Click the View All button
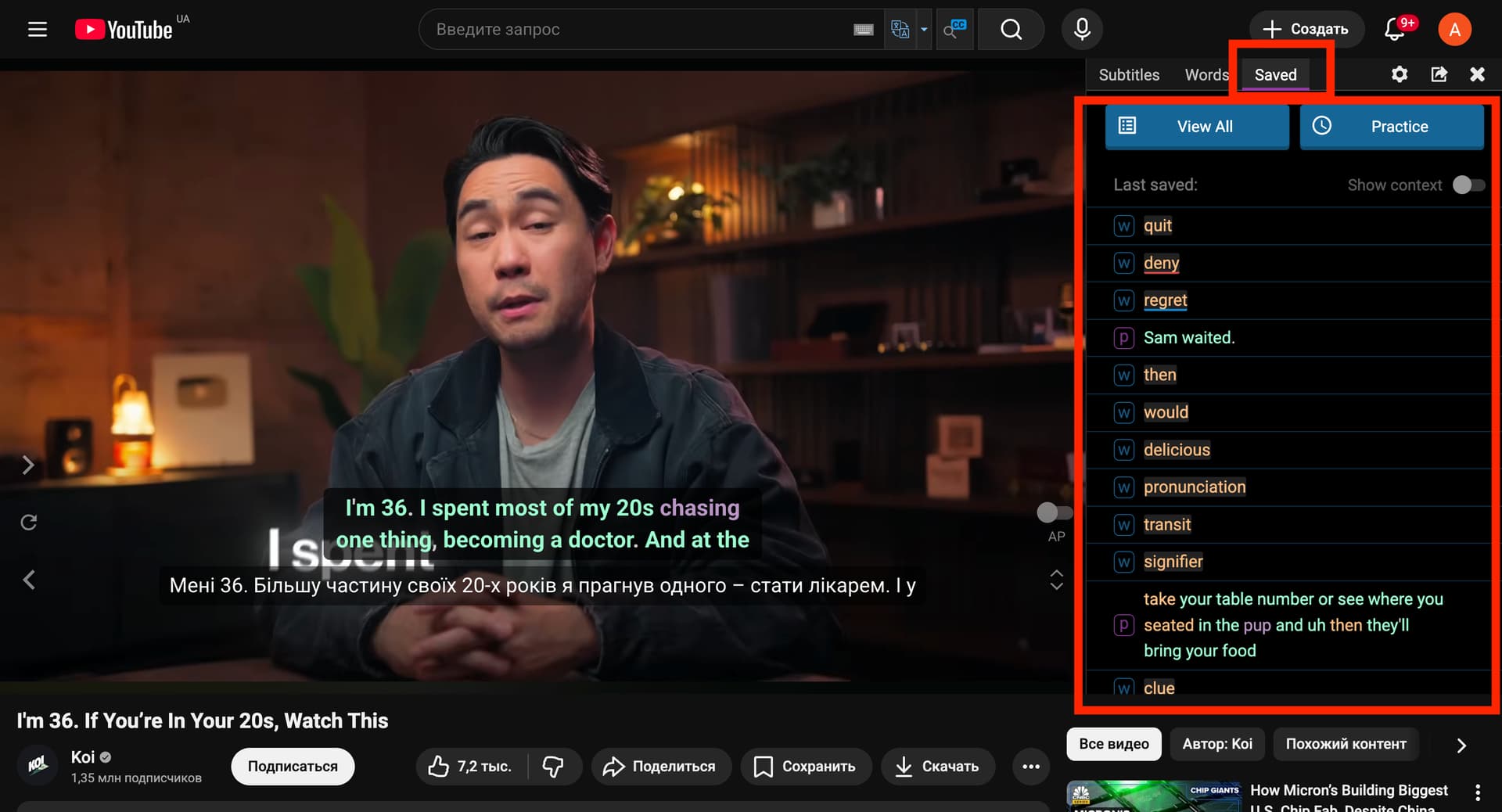 [1197, 127]
